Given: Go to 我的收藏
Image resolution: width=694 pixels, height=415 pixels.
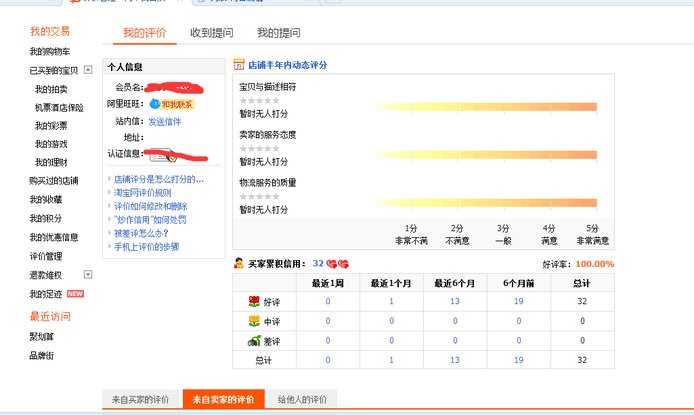Looking at the screenshot, I should pyautogui.click(x=46, y=200).
